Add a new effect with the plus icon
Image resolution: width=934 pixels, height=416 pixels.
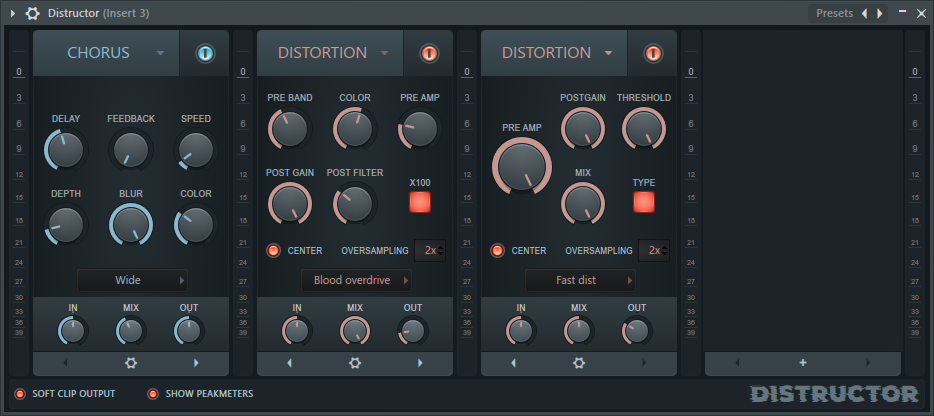(x=803, y=363)
